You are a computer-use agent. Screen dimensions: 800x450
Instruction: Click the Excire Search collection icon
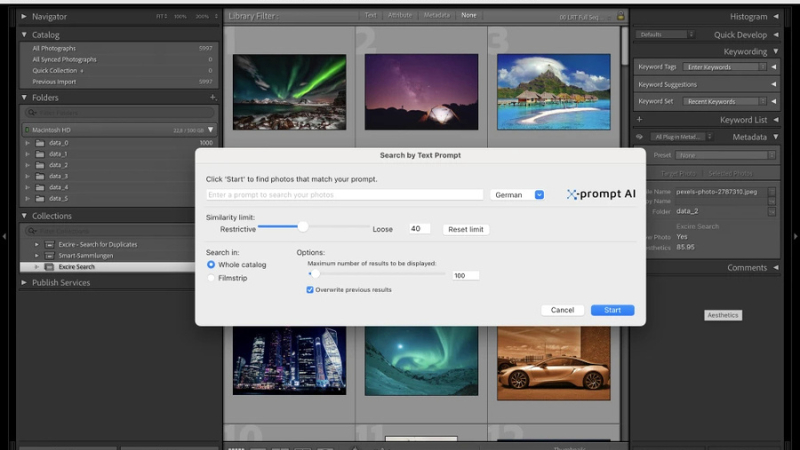coord(49,267)
